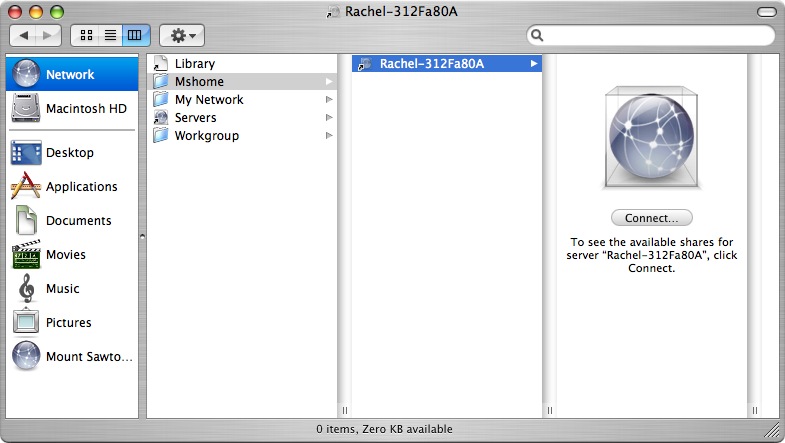Expand Servers with its arrow
Screen dimensions: 785x443
point(329,117)
